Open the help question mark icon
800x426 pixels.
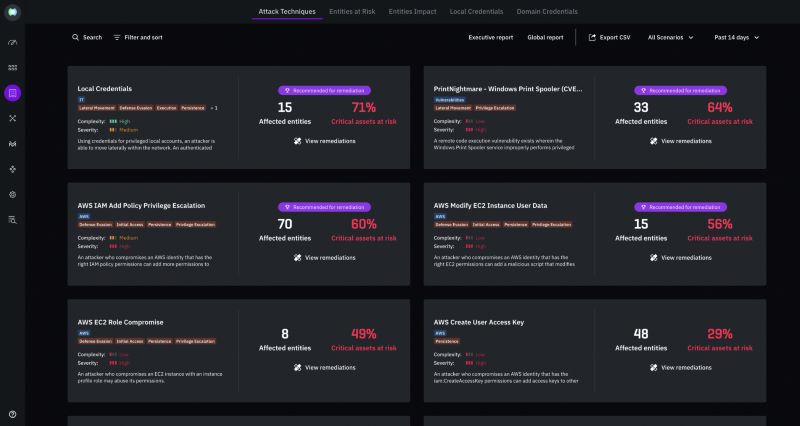13,413
